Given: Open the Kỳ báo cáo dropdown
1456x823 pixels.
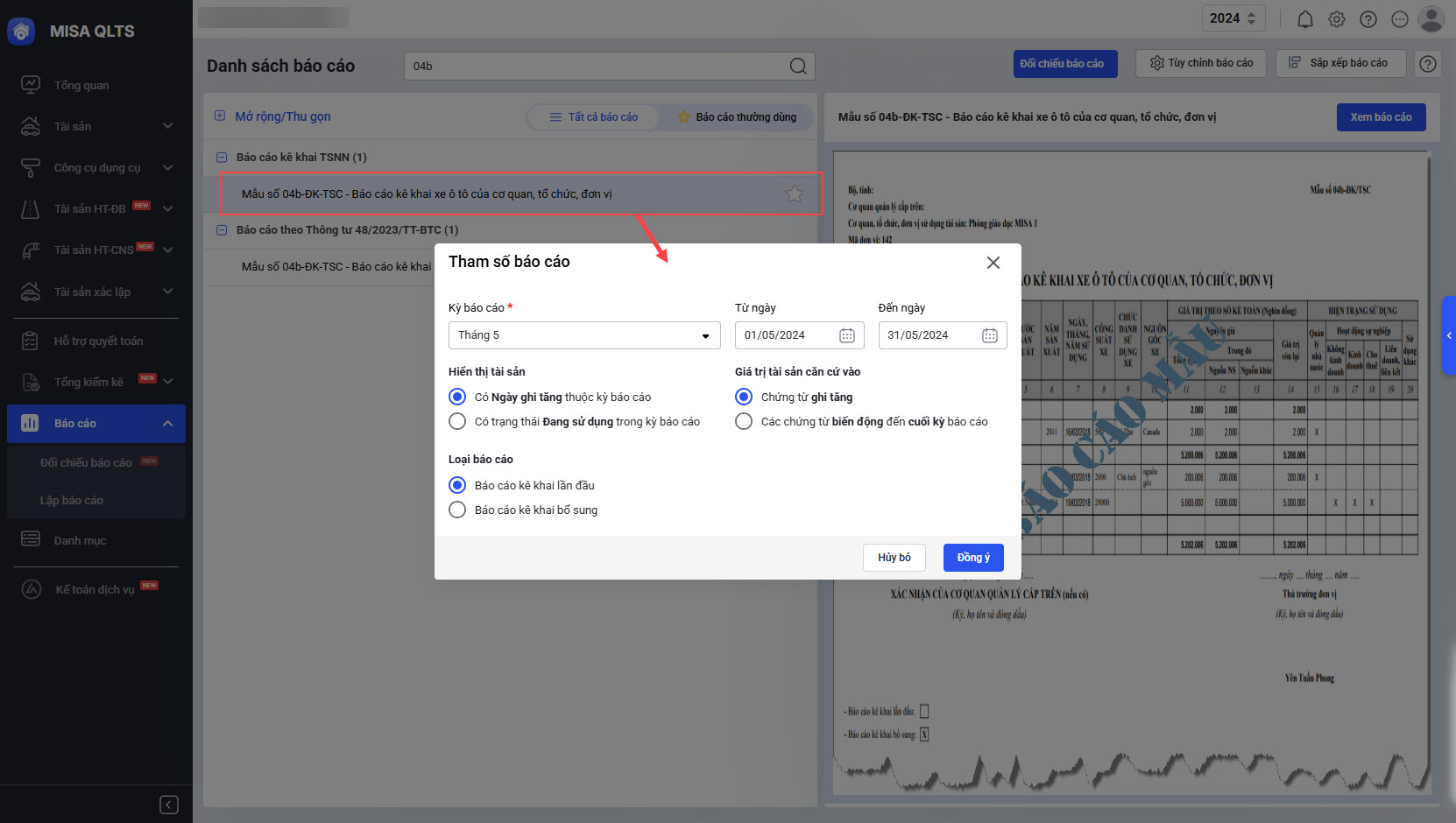Looking at the screenshot, I should [583, 335].
